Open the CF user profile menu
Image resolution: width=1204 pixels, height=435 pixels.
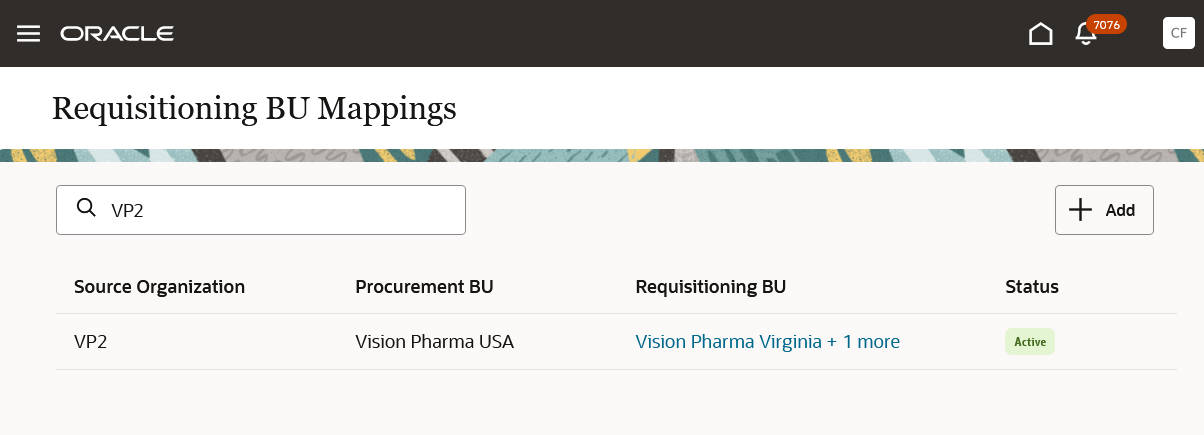[1179, 33]
